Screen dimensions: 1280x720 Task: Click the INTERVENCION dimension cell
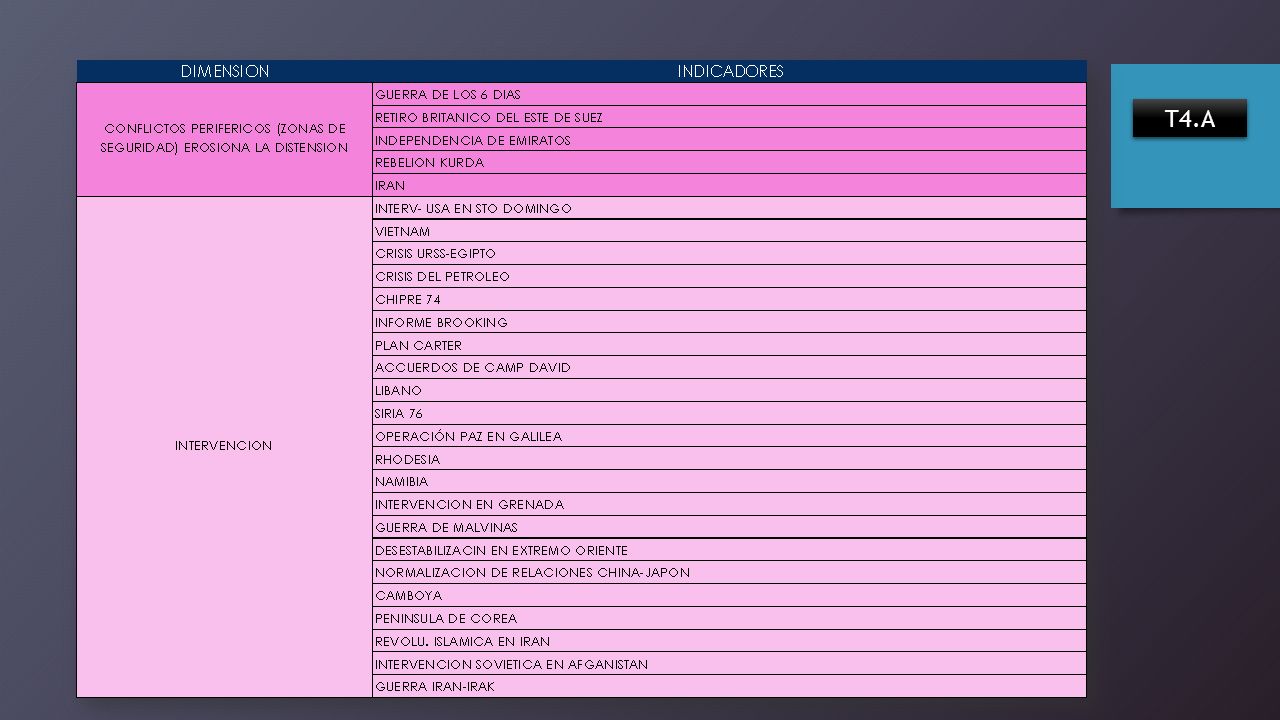[x=225, y=446]
